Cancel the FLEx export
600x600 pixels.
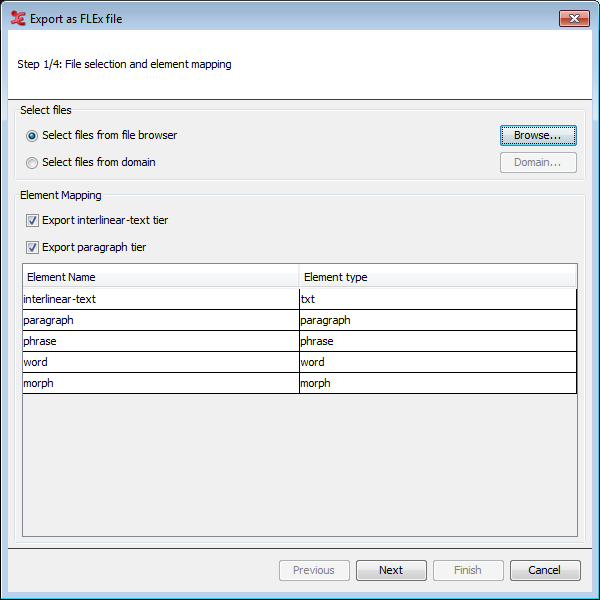[545, 570]
